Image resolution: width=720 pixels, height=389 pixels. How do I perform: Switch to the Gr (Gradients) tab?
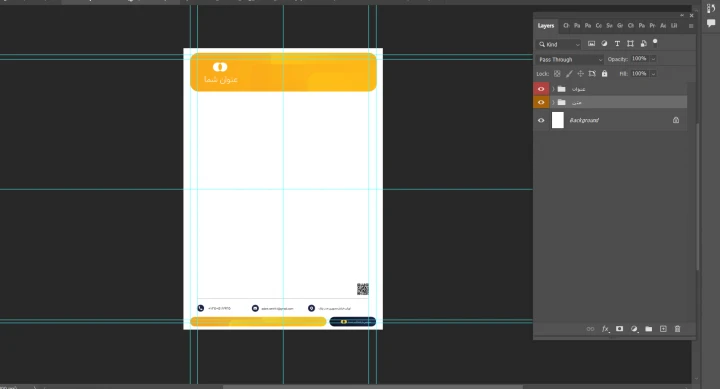pos(620,26)
